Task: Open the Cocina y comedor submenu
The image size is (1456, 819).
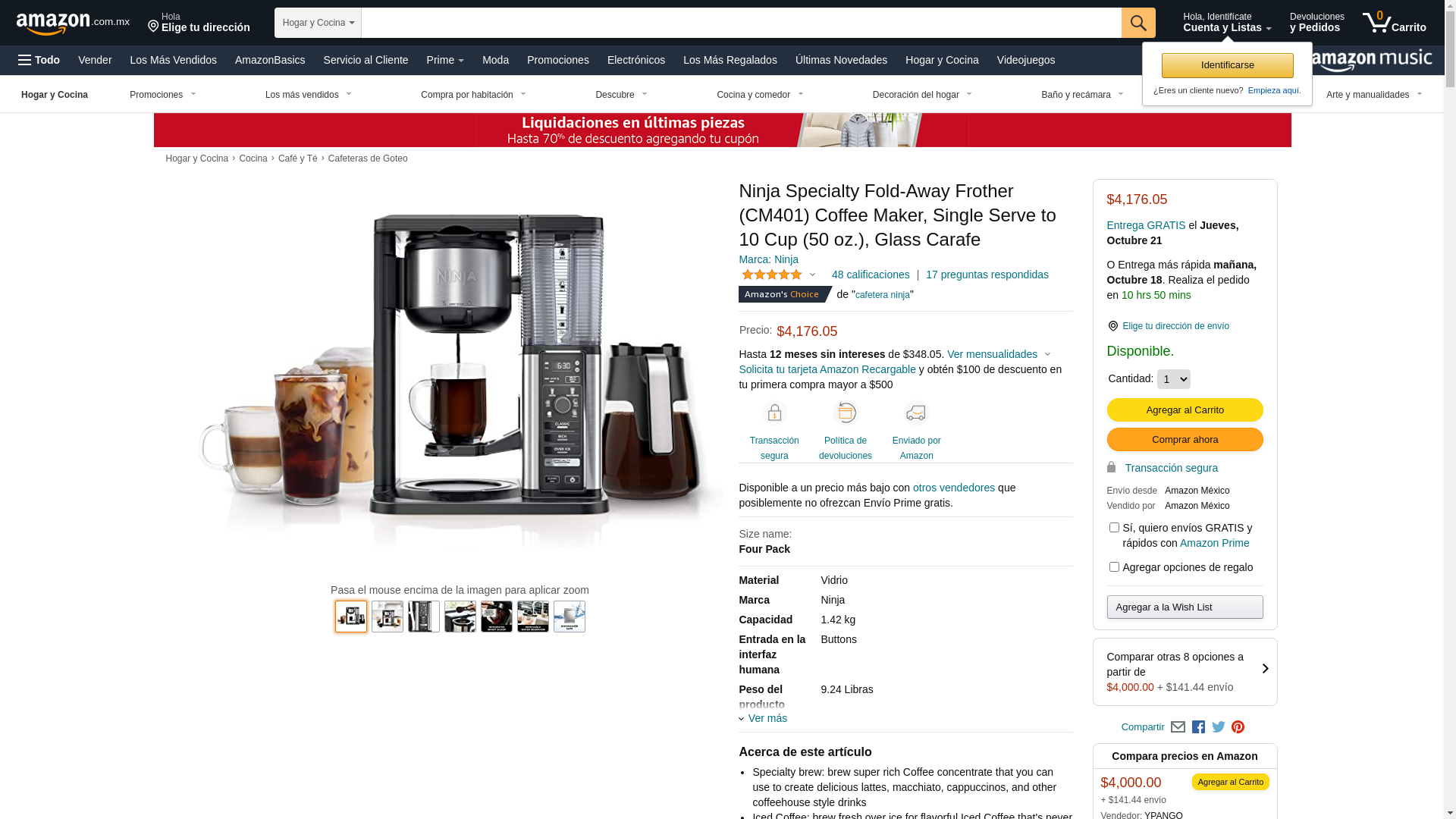Action: coord(760,95)
